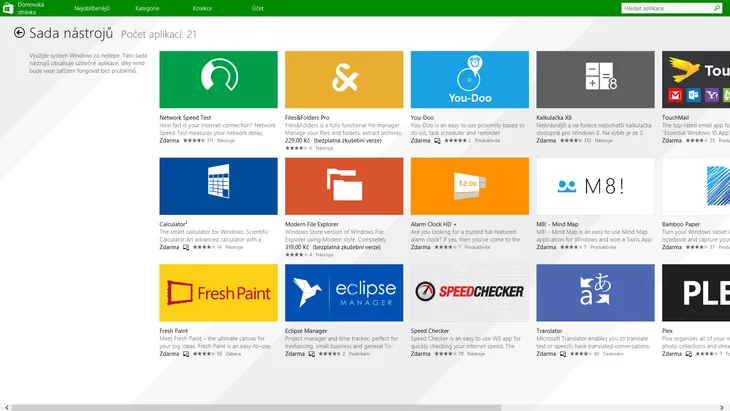
Task: Open Speed Checker app tile
Action: click(470, 293)
